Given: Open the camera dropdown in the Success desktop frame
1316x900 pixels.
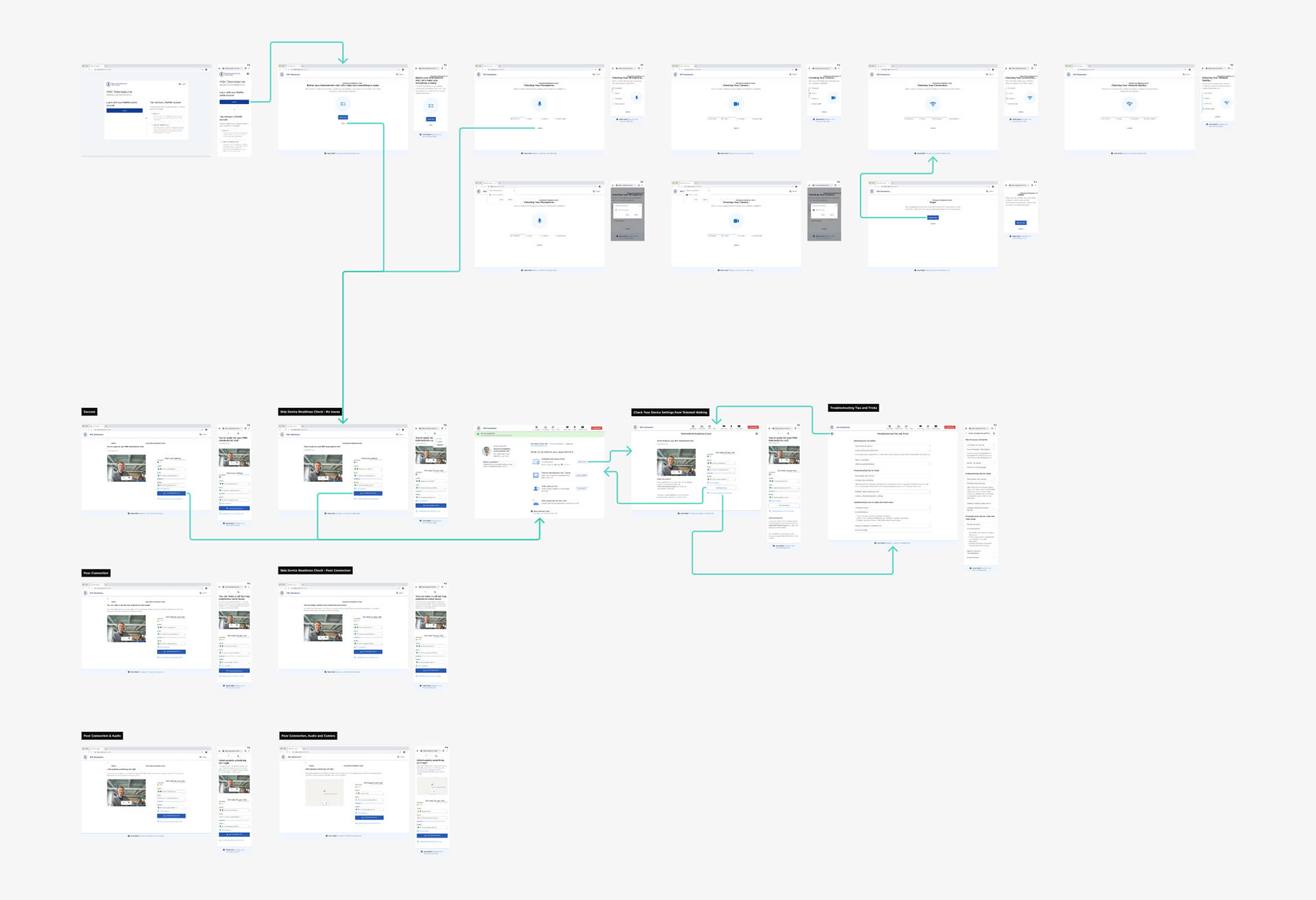Looking at the screenshot, I should click(171, 469).
